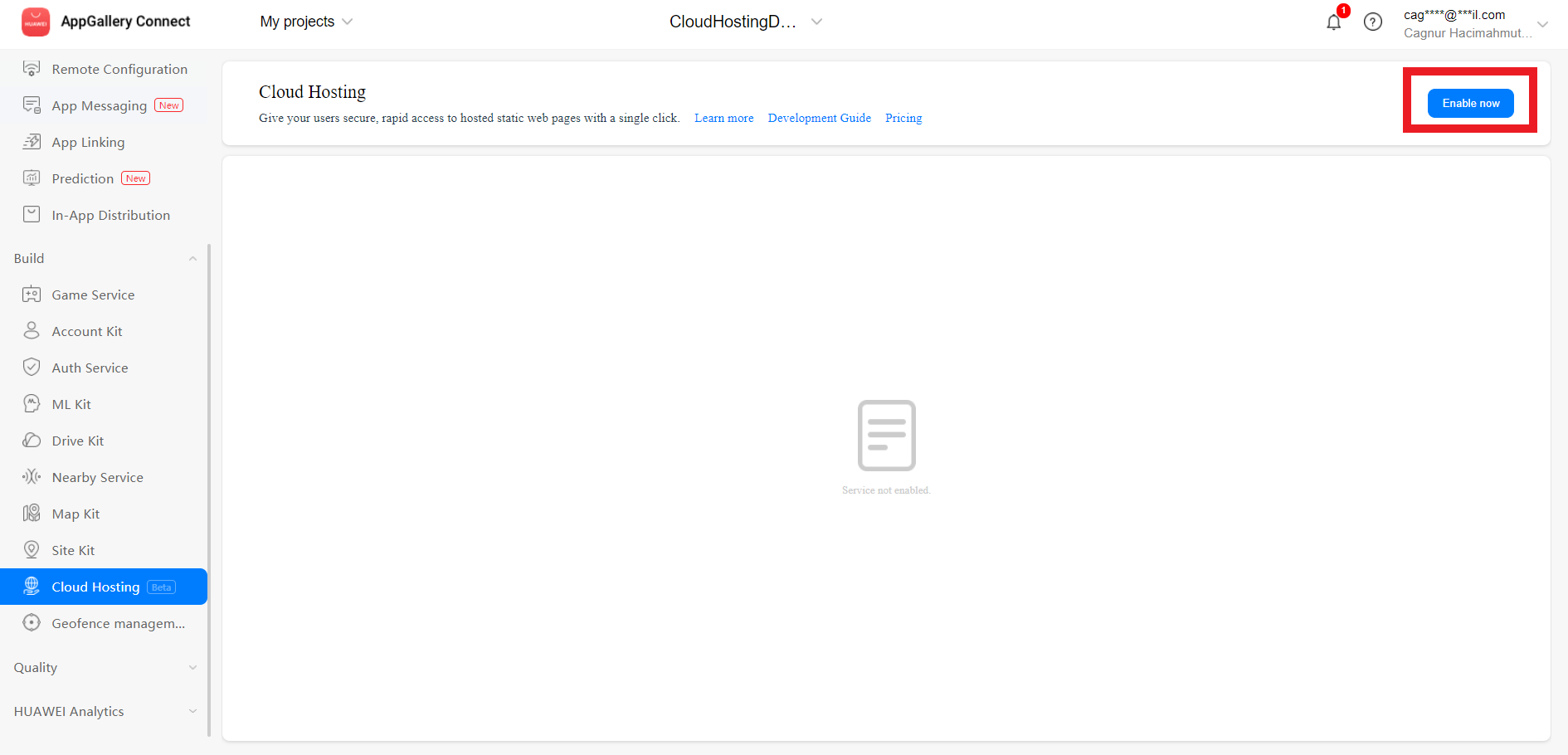
Task: Click the Cloud Hosting globe icon
Action: click(x=32, y=587)
